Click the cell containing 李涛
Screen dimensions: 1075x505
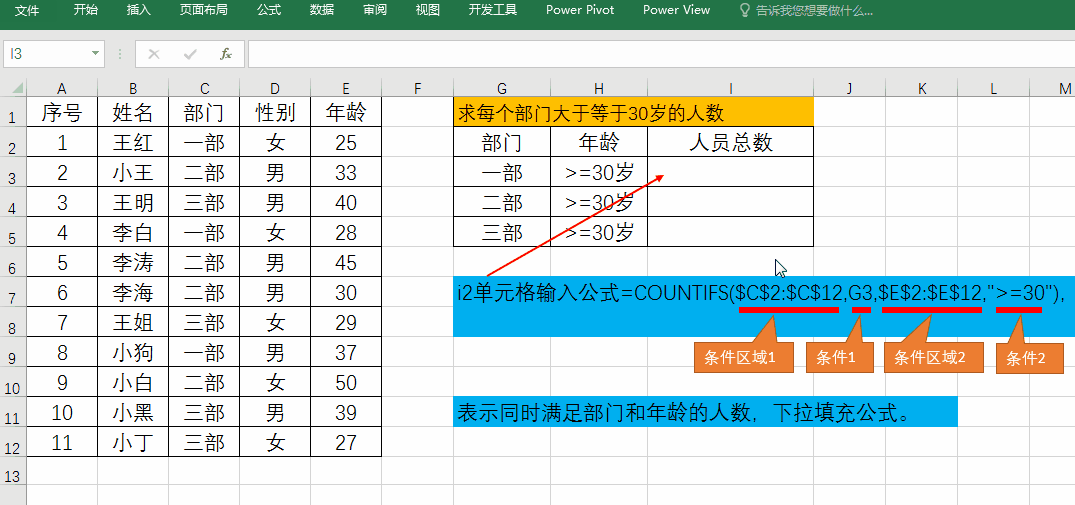[x=133, y=262]
